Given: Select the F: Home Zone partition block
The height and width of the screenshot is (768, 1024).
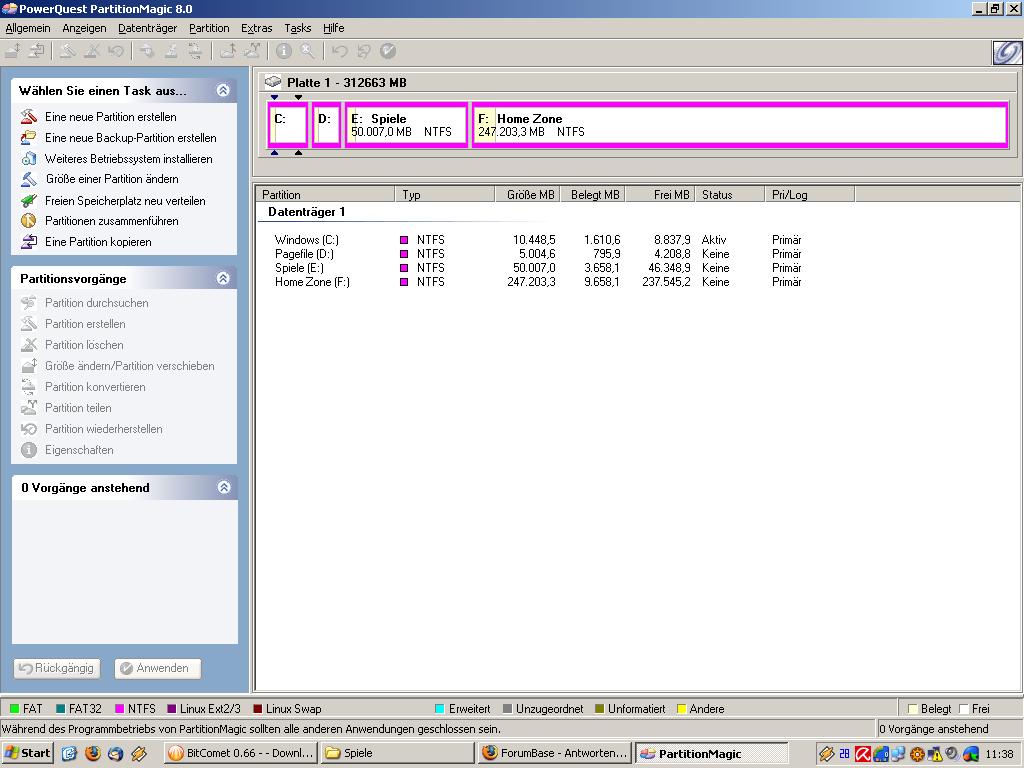Looking at the screenshot, I should coord(740,125).
